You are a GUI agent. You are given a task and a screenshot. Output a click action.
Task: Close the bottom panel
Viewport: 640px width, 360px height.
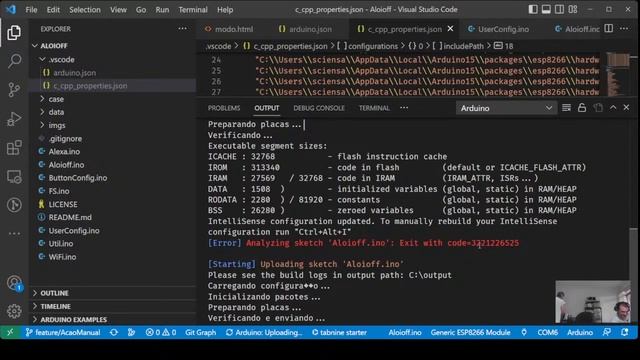click(626, 107)
